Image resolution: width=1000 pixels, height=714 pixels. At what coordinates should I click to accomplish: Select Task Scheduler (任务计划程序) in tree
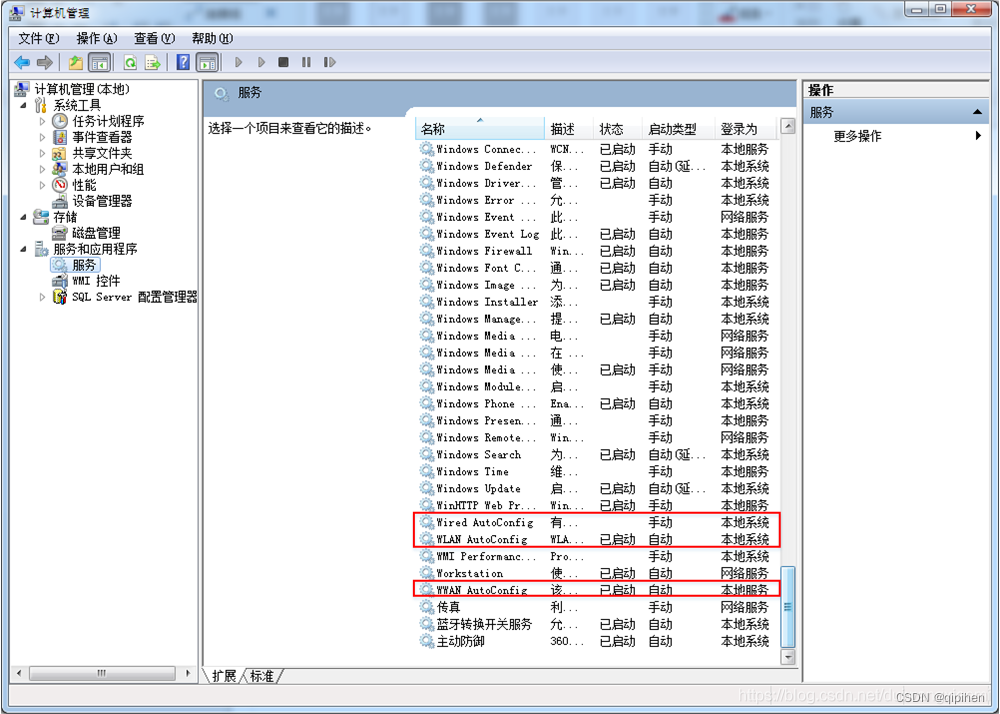[108, 121]
